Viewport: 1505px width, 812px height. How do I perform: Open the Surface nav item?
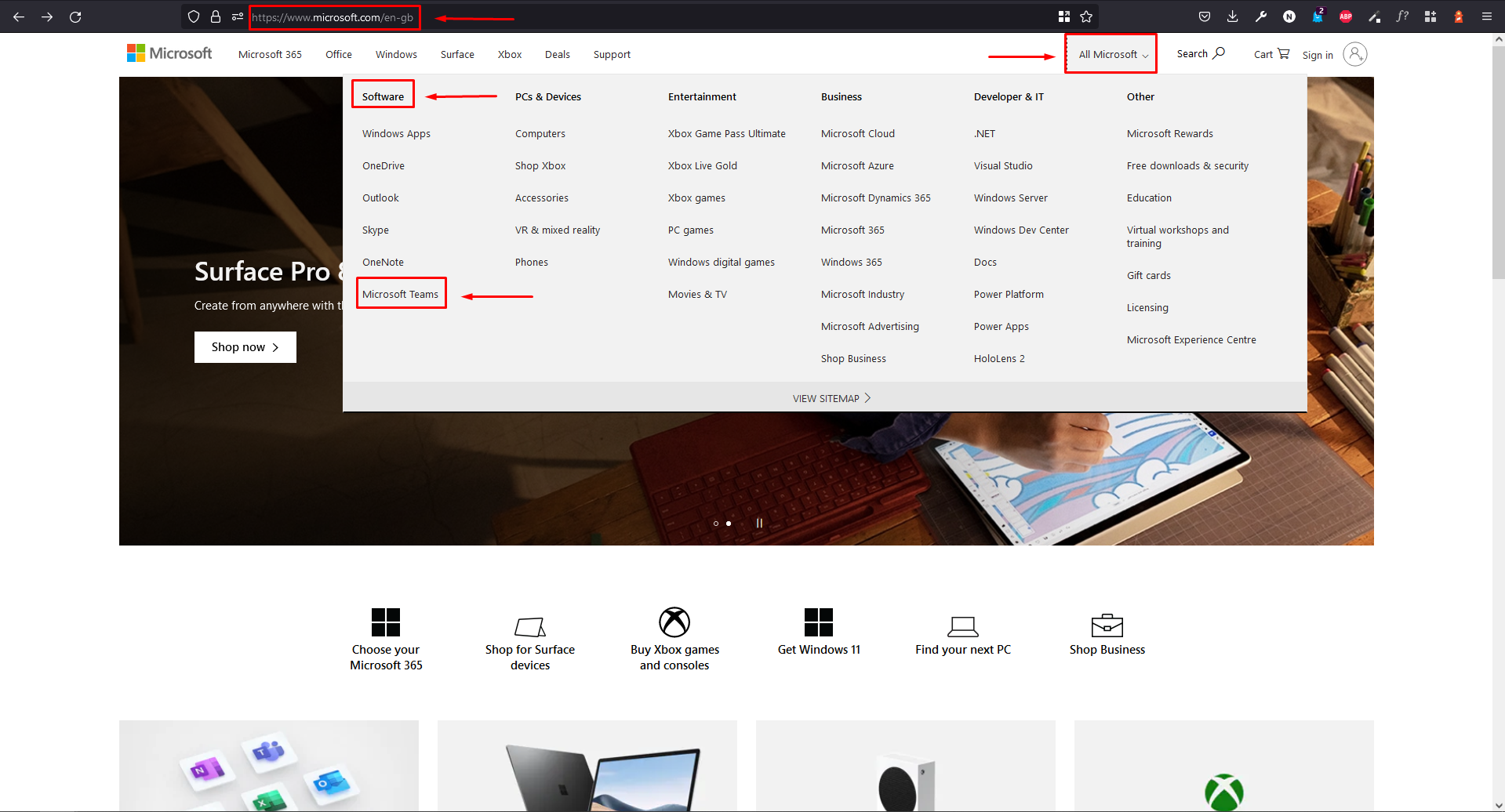457,54
